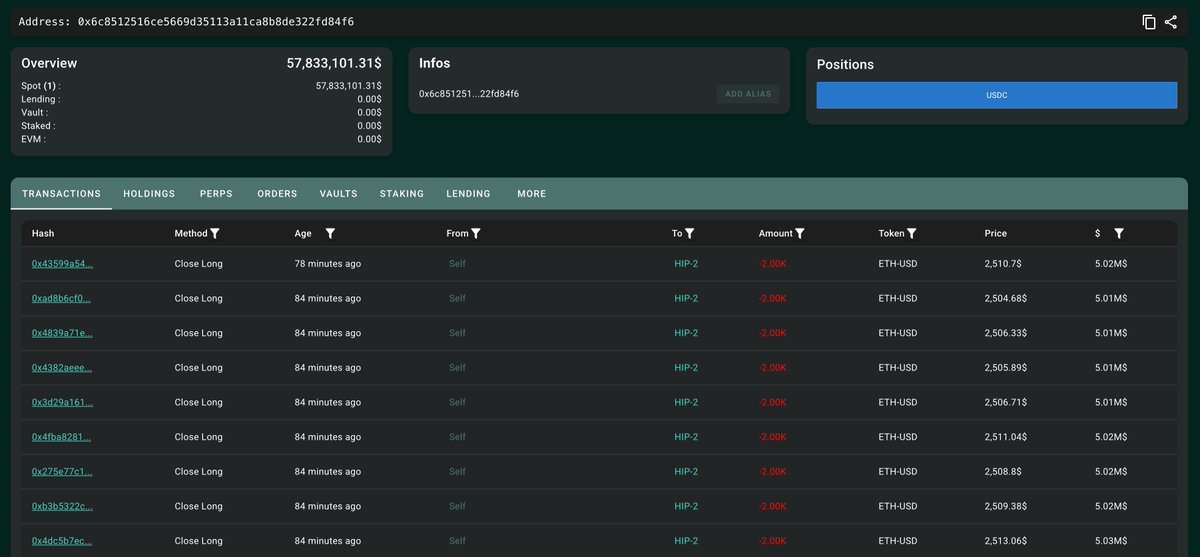Click HIP-2 recipient in the 78 minutes row
1200x557 pixels.
pyautogui.click(x=686, y=264)
